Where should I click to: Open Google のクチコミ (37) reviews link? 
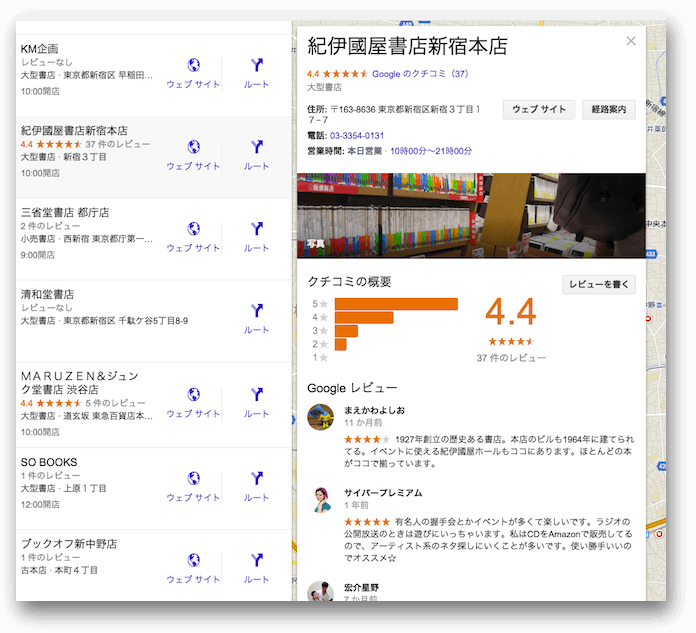click(420, 74)
